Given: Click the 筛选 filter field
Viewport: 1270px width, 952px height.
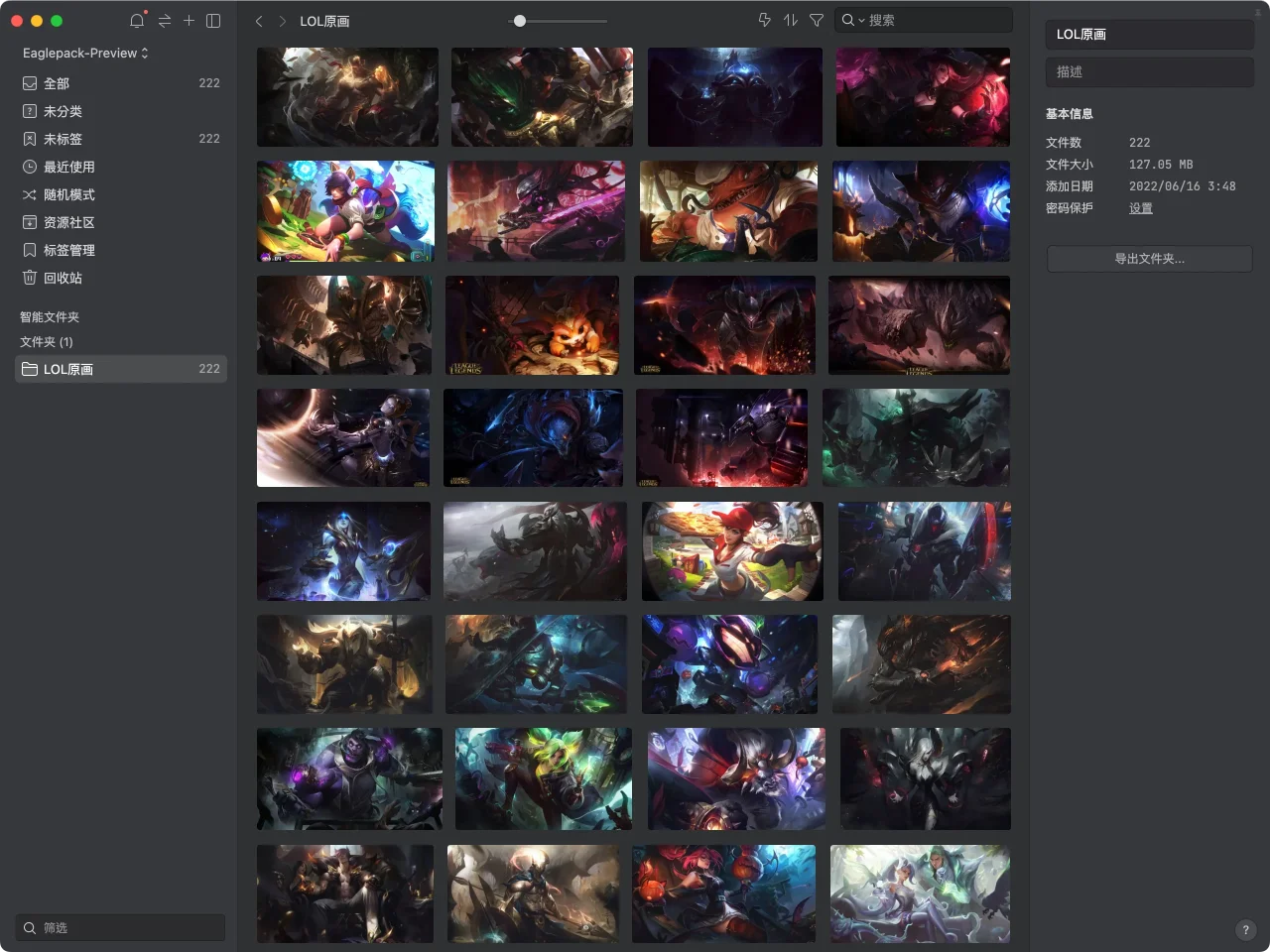Looking at the screenshot, I should pos(120,928).
